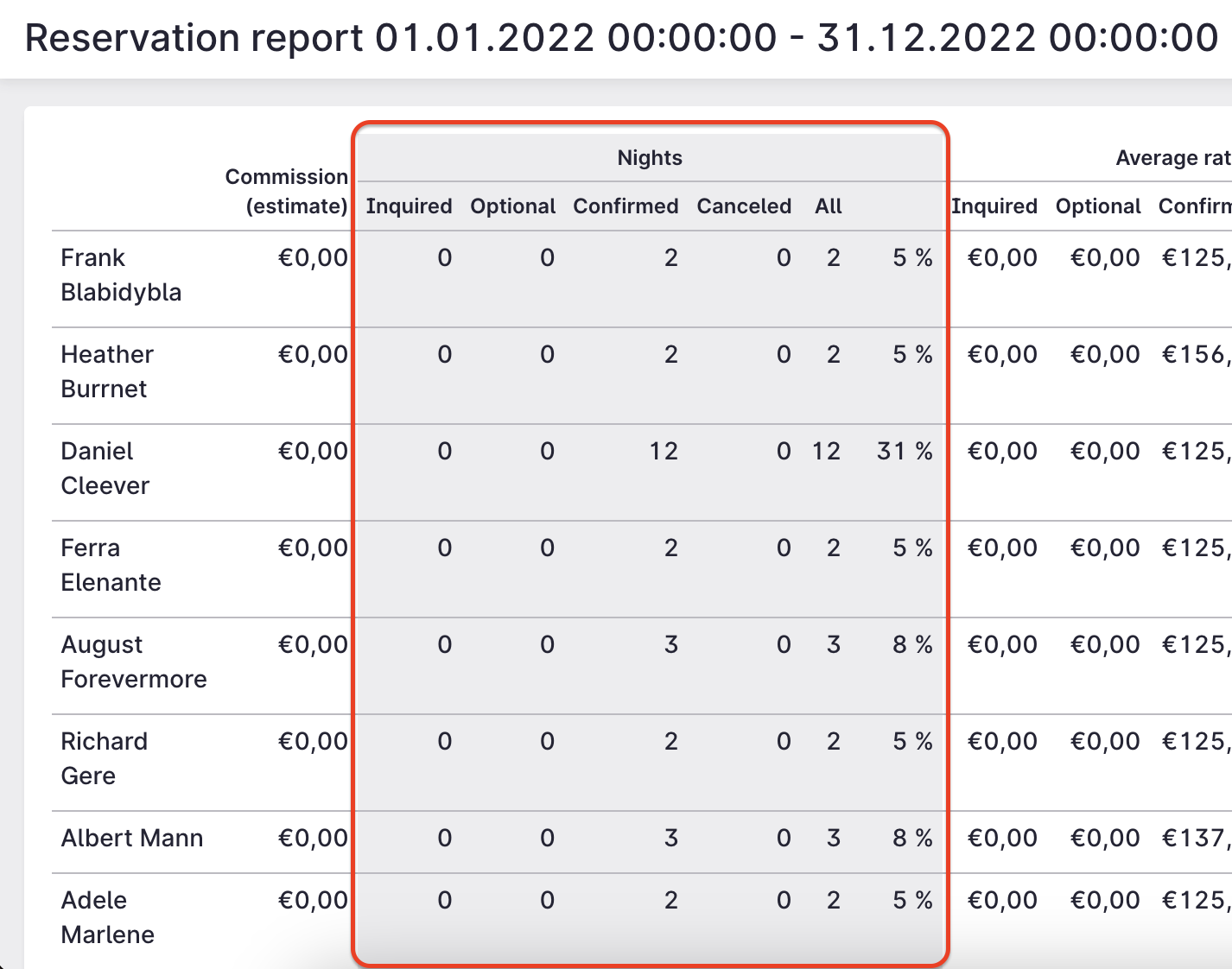Select Inquired header under Average rate

994,206
